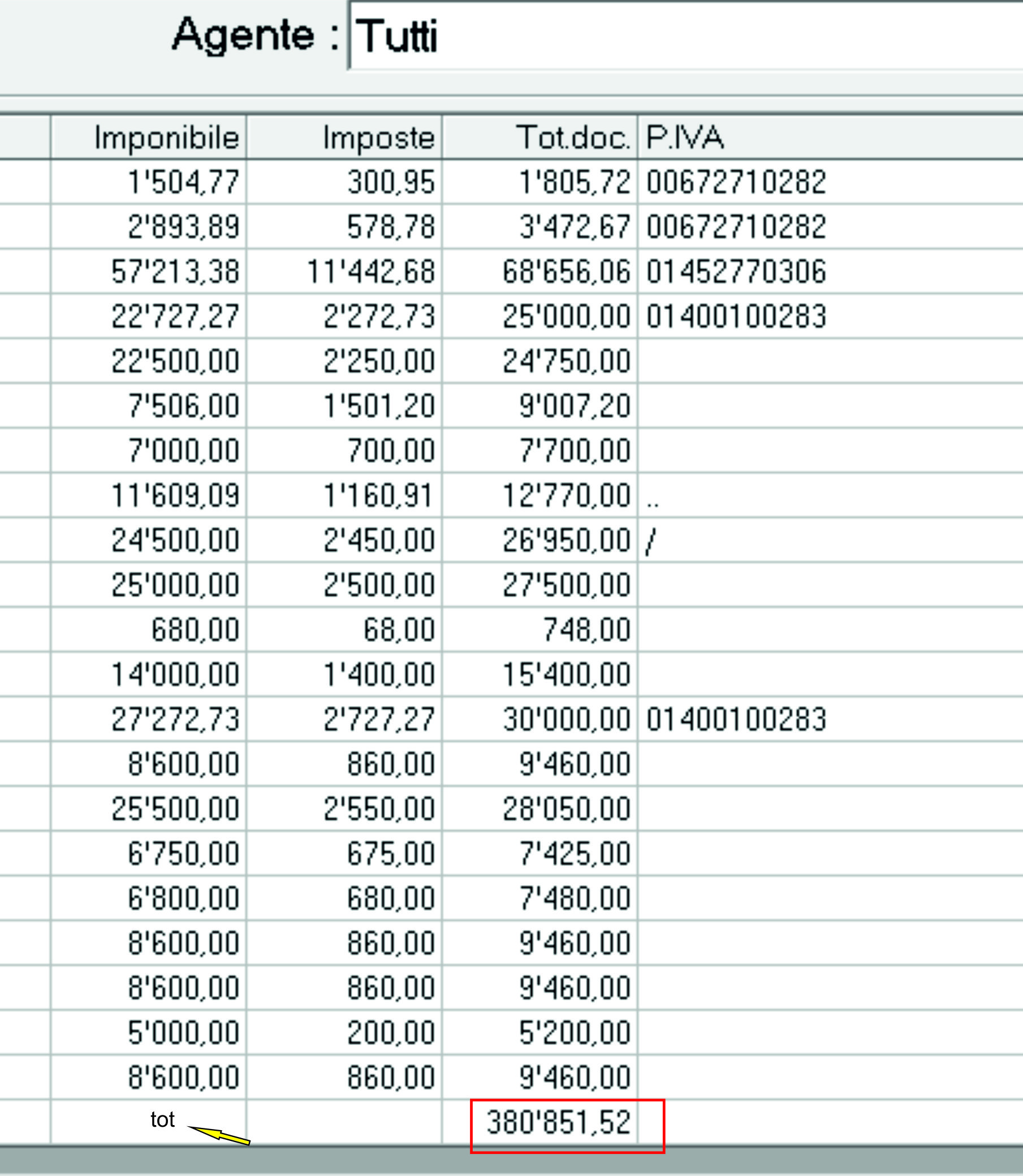Screen dimensions: 1023x1176
Task: Select the Tot.doc. cell 5'200,00
Action: pos(575,1033)
